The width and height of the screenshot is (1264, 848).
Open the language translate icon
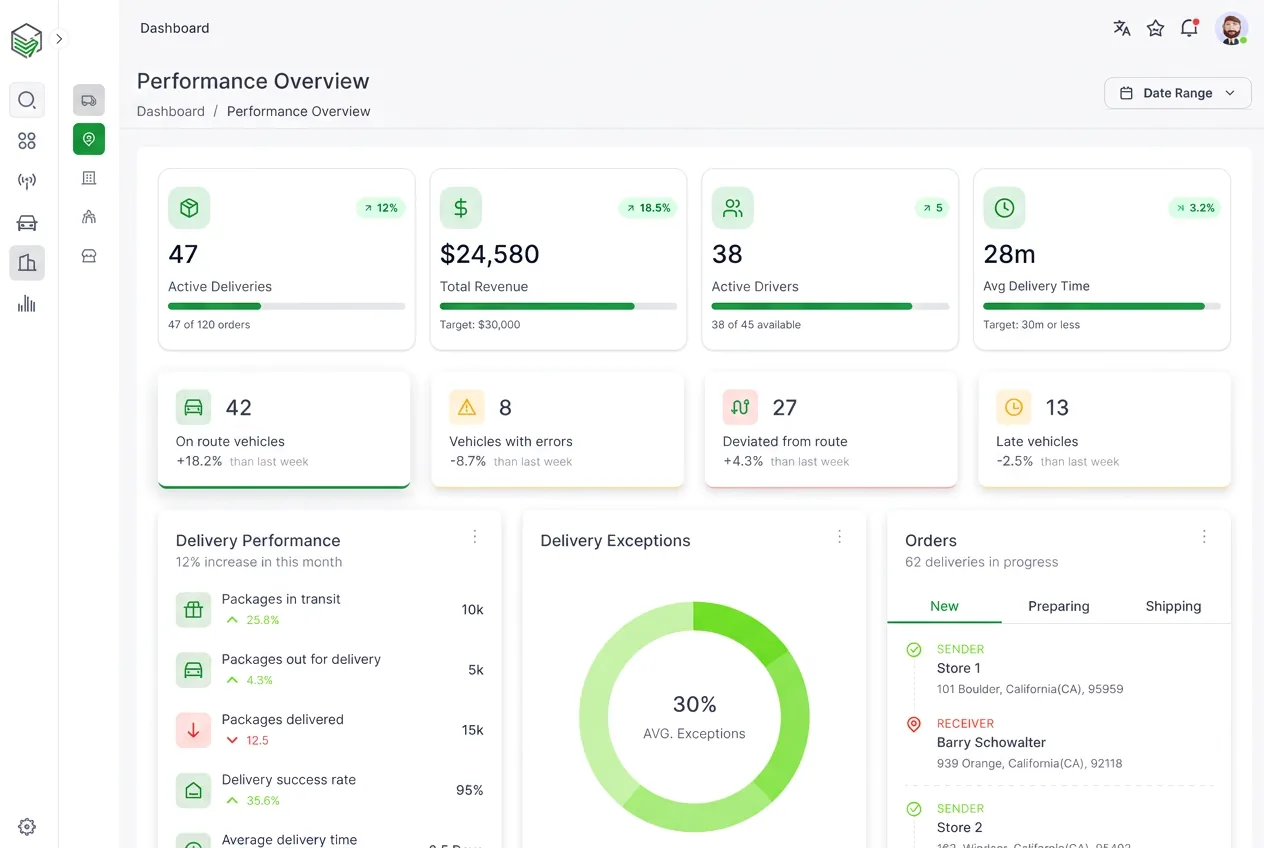[x=1122, y=28]
